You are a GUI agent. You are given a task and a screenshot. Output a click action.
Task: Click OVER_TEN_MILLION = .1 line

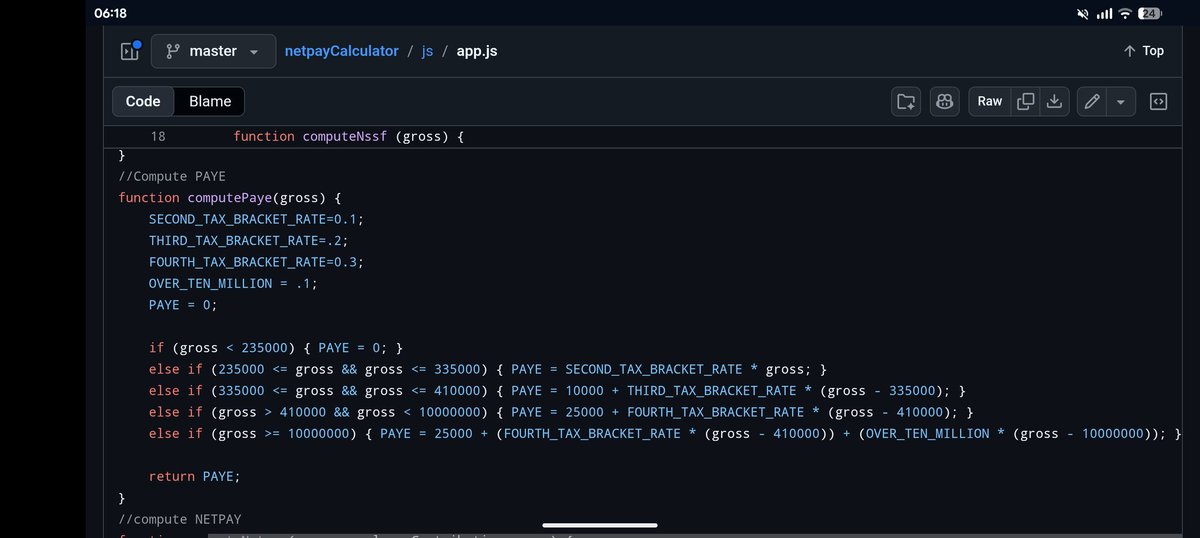[x=234, y=283]
